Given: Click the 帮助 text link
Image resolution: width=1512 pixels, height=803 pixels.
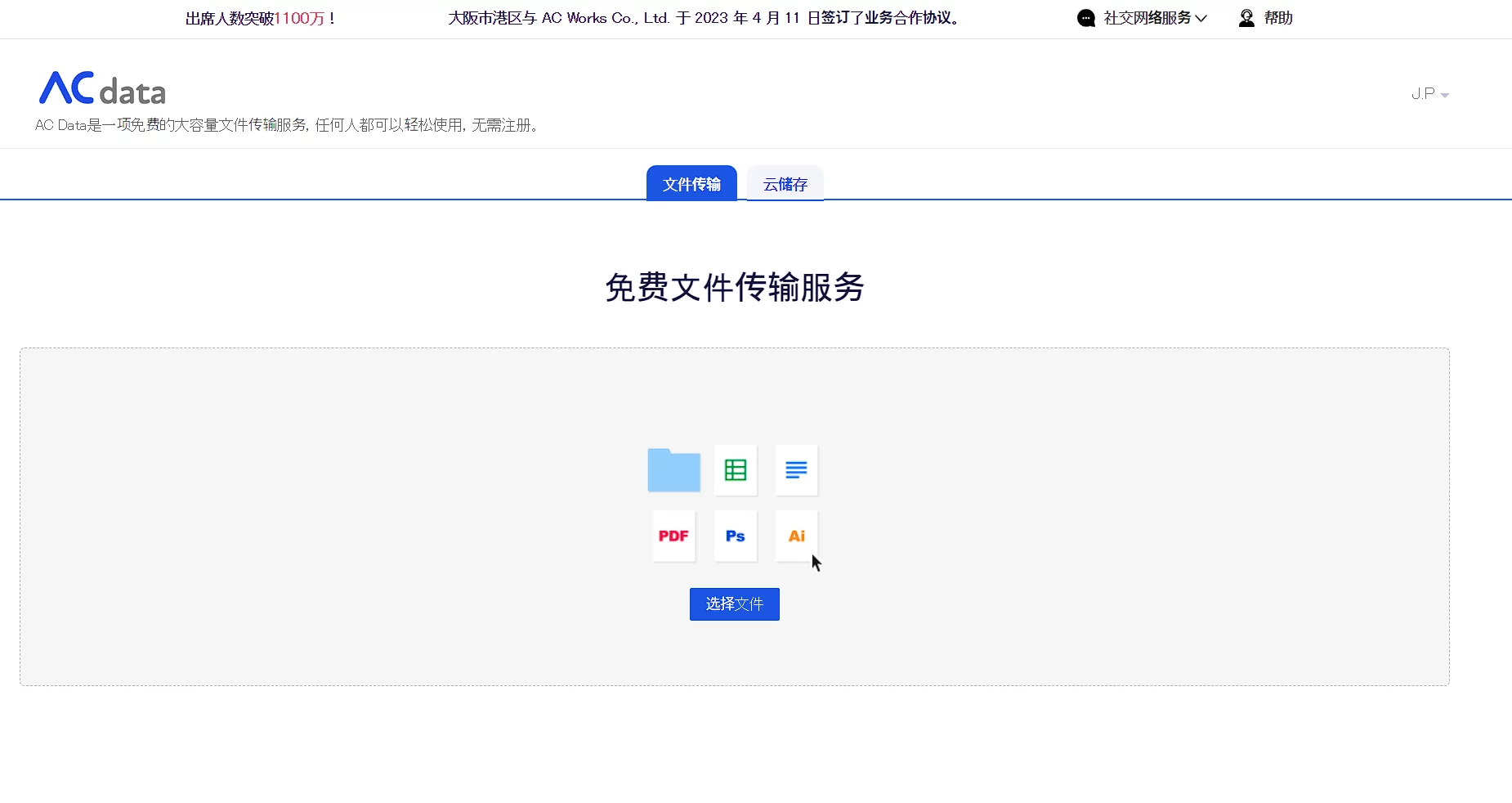Looking at the screenshot, I should (x=1278, y=18).
